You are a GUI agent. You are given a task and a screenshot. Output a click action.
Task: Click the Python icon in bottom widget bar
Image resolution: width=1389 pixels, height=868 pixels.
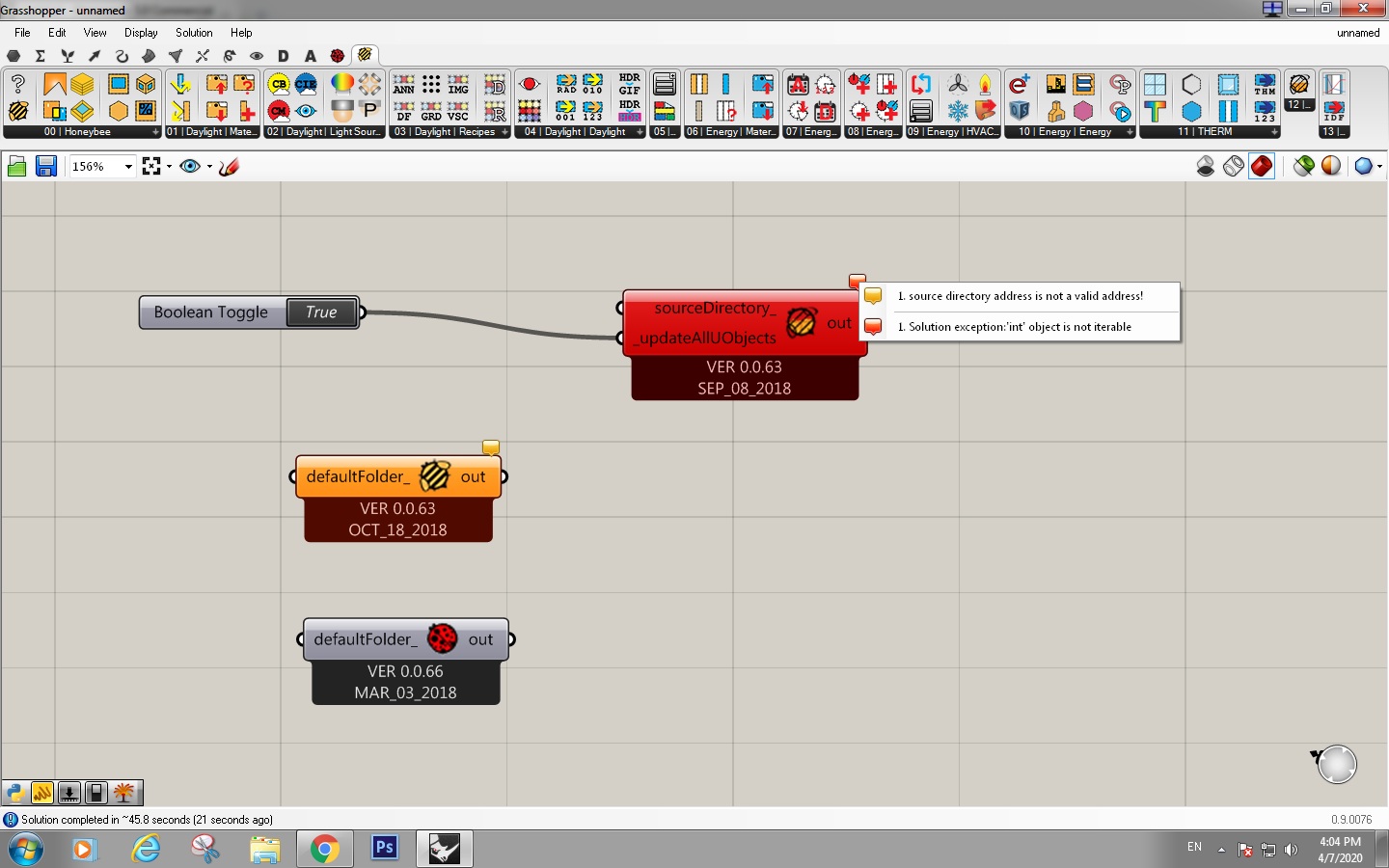click(x=15, y=793)
